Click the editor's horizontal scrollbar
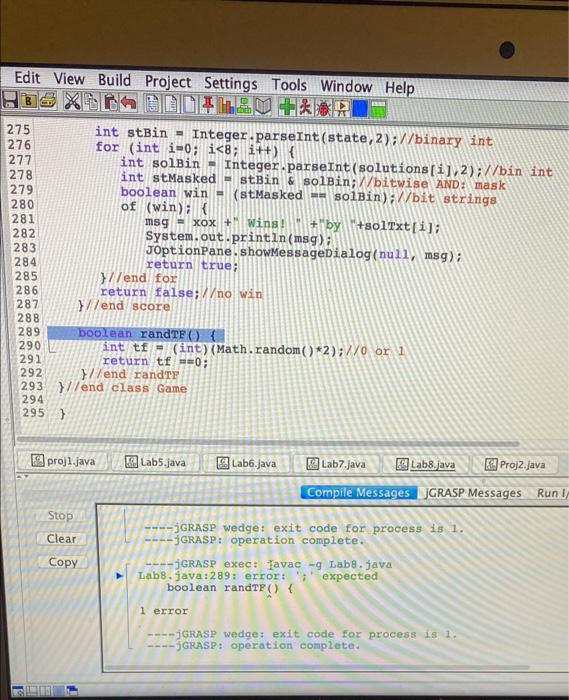Viewport: 569px width, 700px height. tap(268, 441)
